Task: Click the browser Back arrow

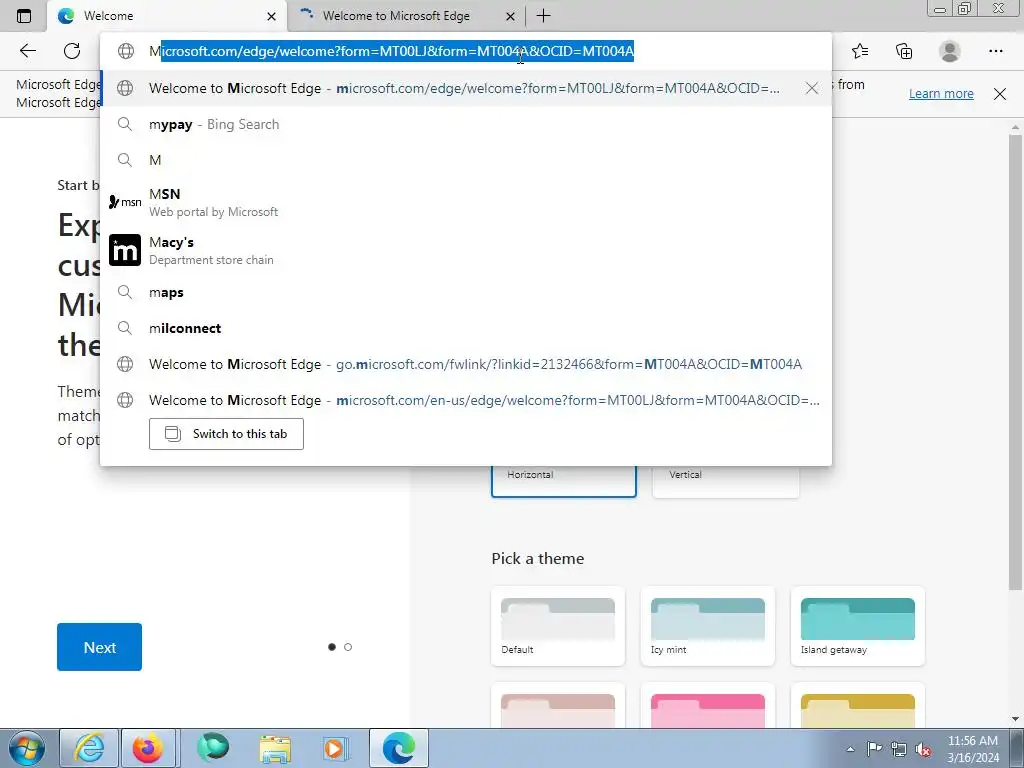Action: tap(27, 51)
